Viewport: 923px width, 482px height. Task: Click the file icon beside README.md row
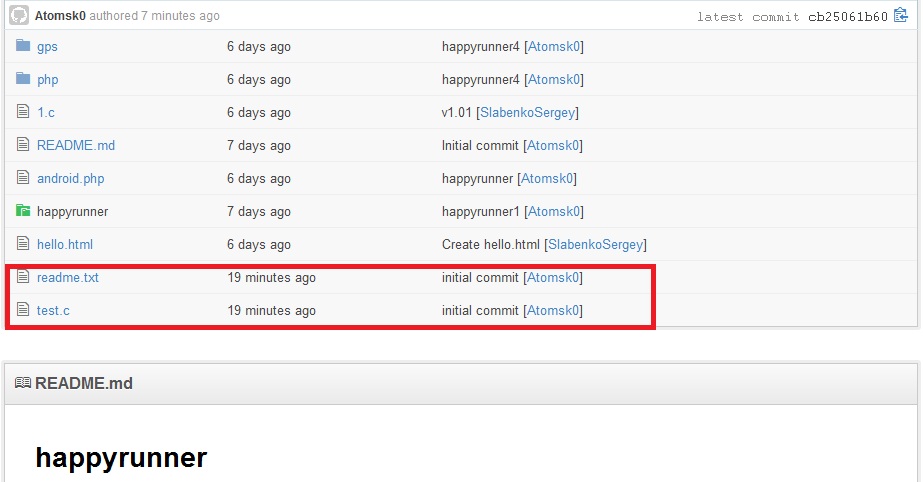pyautogui.click(x=22, y=144)
